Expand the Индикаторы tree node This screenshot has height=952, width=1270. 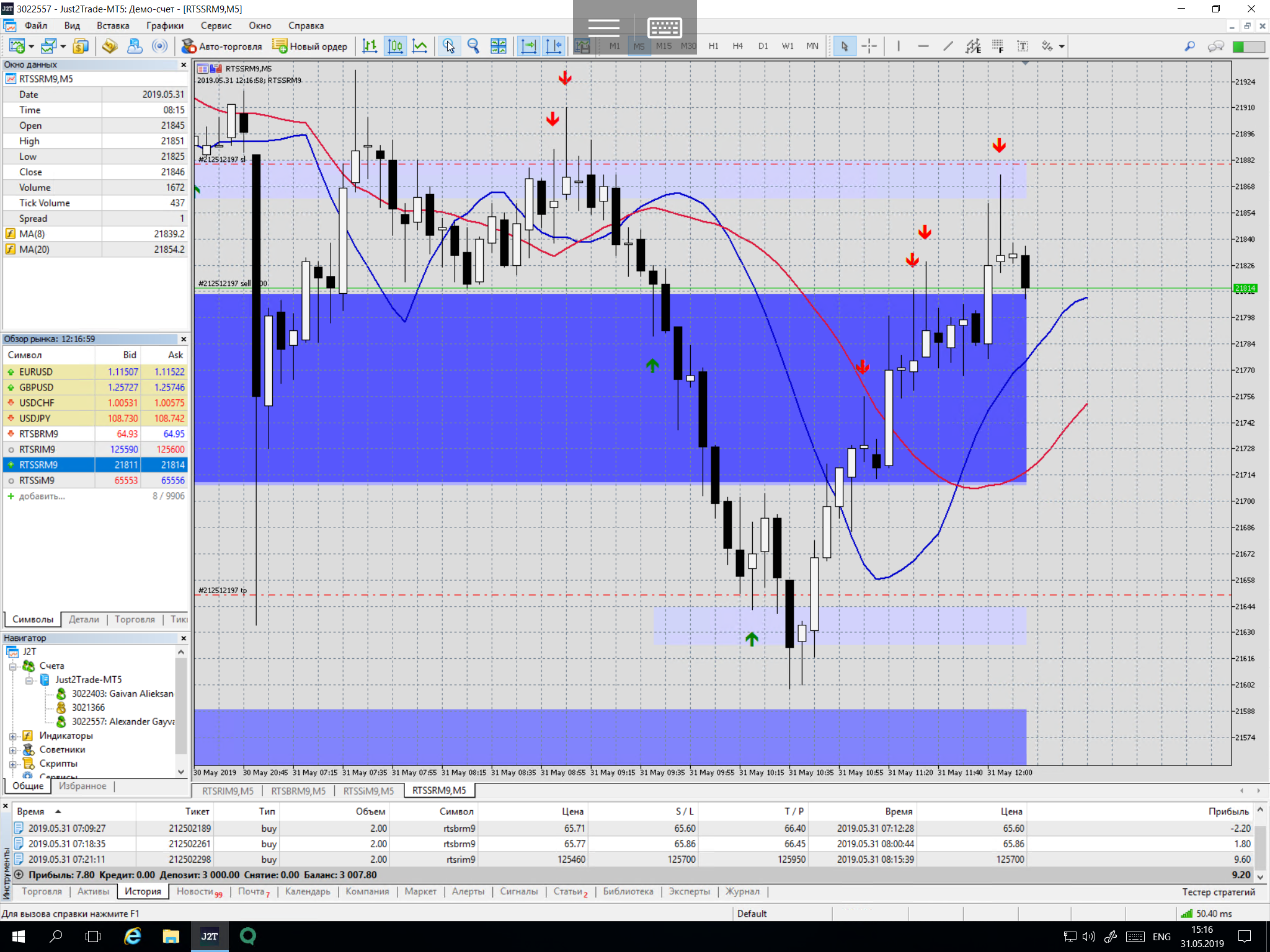(13, 736)
